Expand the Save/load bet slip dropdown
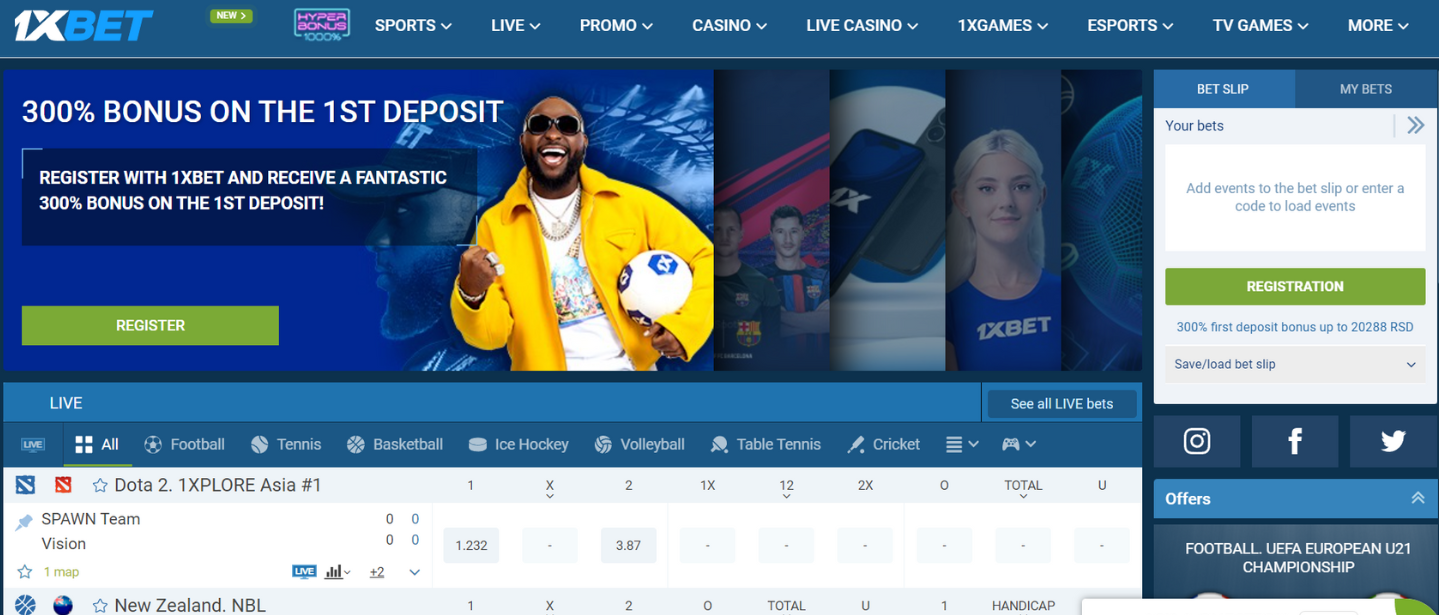This screenshot has width=1439, height=615. [x=1295, y=364]
